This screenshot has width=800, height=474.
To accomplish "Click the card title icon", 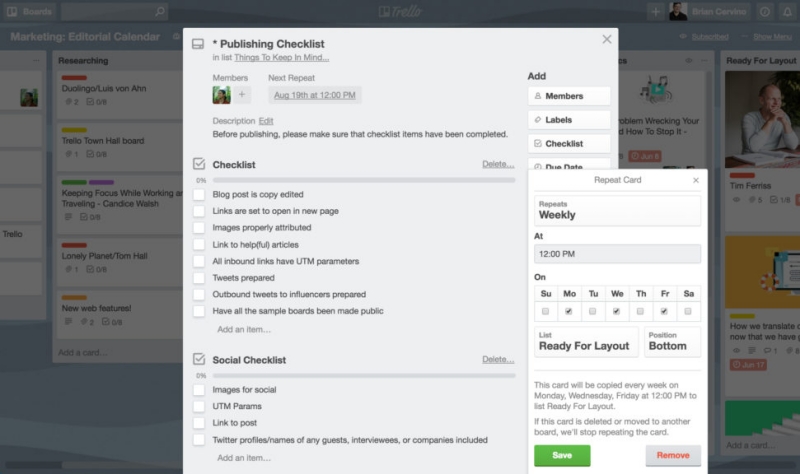I will pyautogui.click(x=198, y=44).
